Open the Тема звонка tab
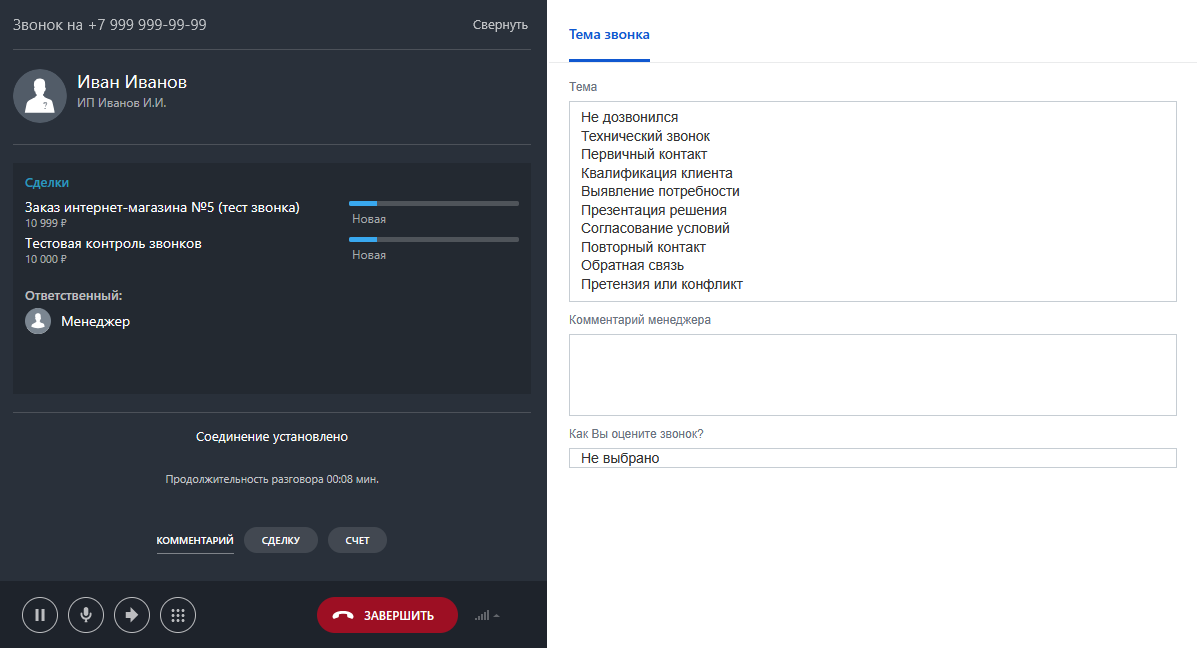 coord(609,34)
